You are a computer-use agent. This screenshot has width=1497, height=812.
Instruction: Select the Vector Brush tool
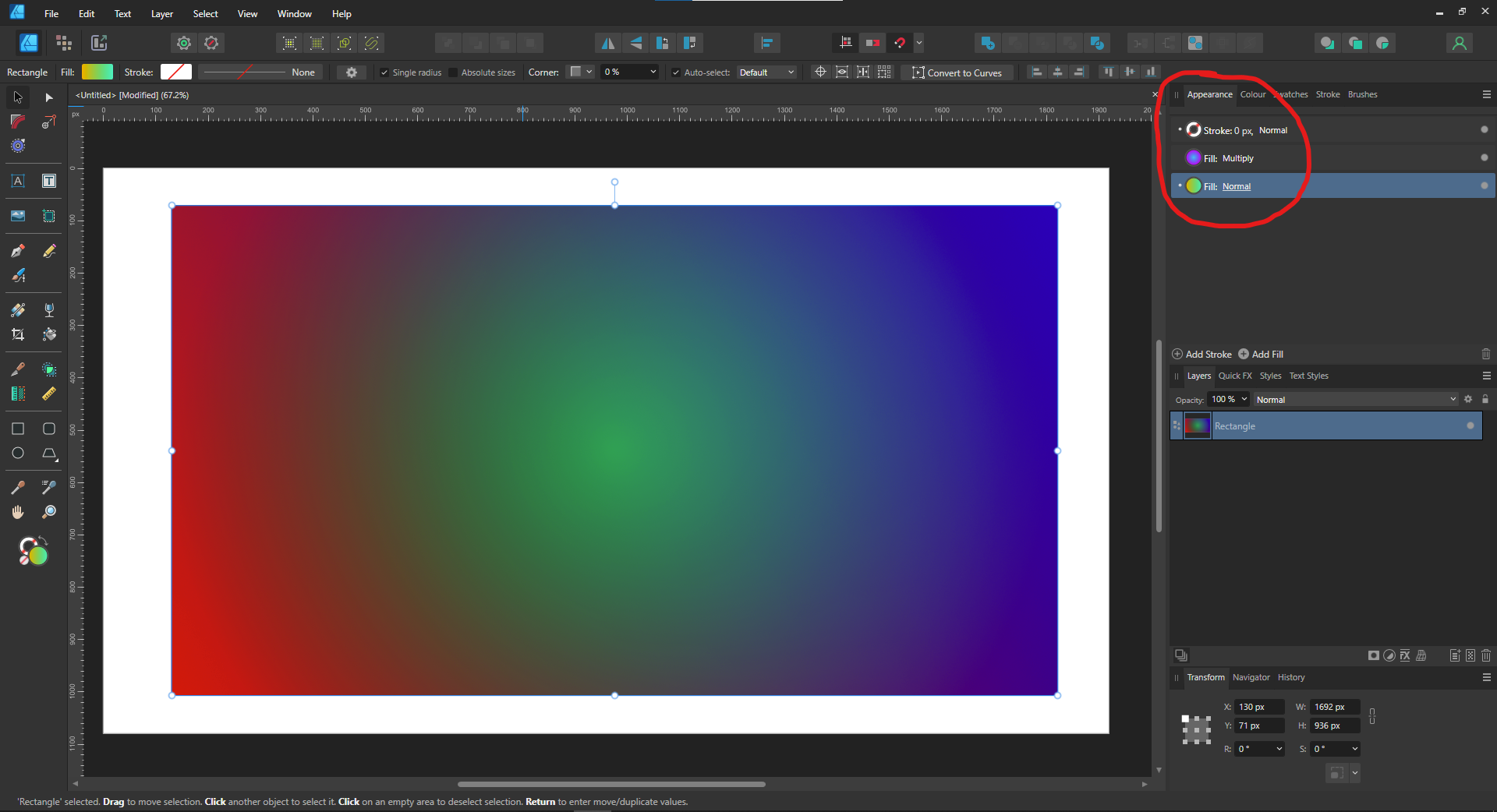(18, 275)
